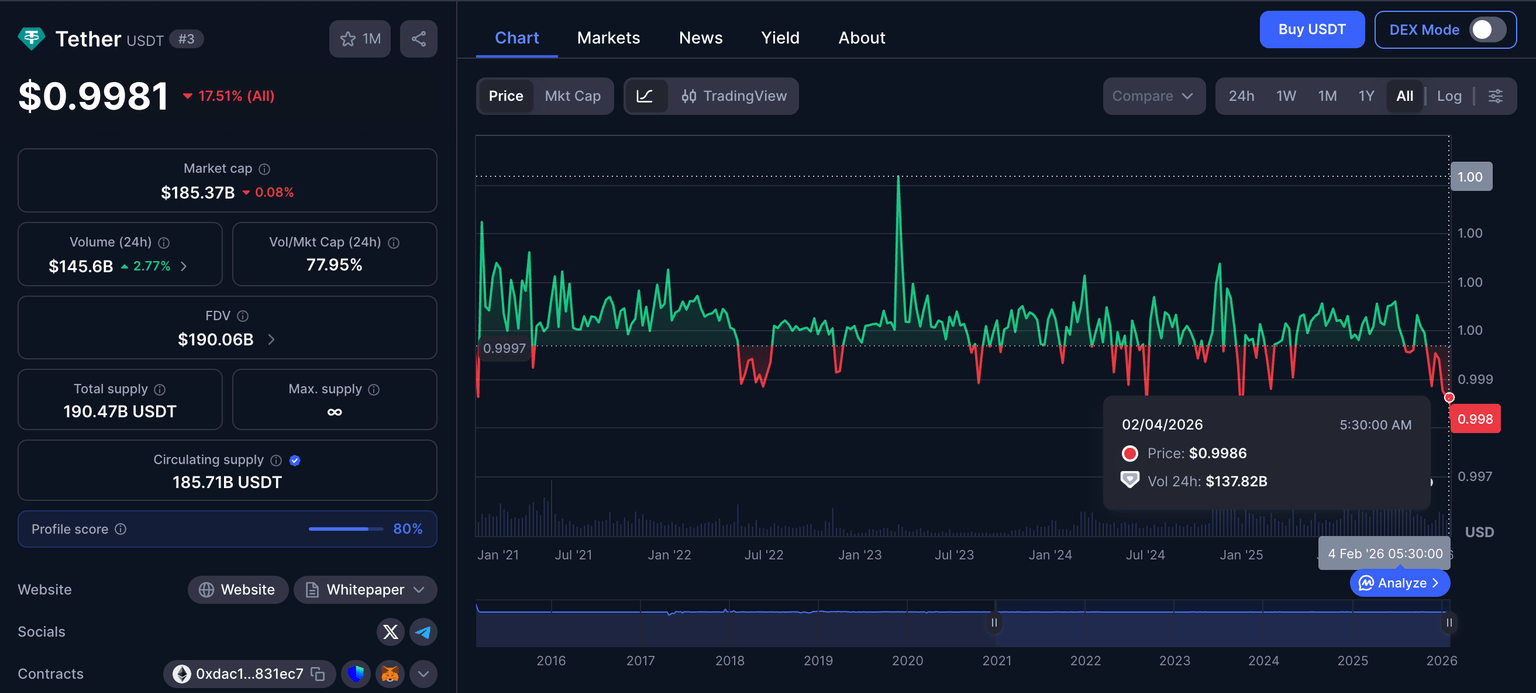Copy the contract address icon
Screen dimensions: 1536x693
[318, 674]
